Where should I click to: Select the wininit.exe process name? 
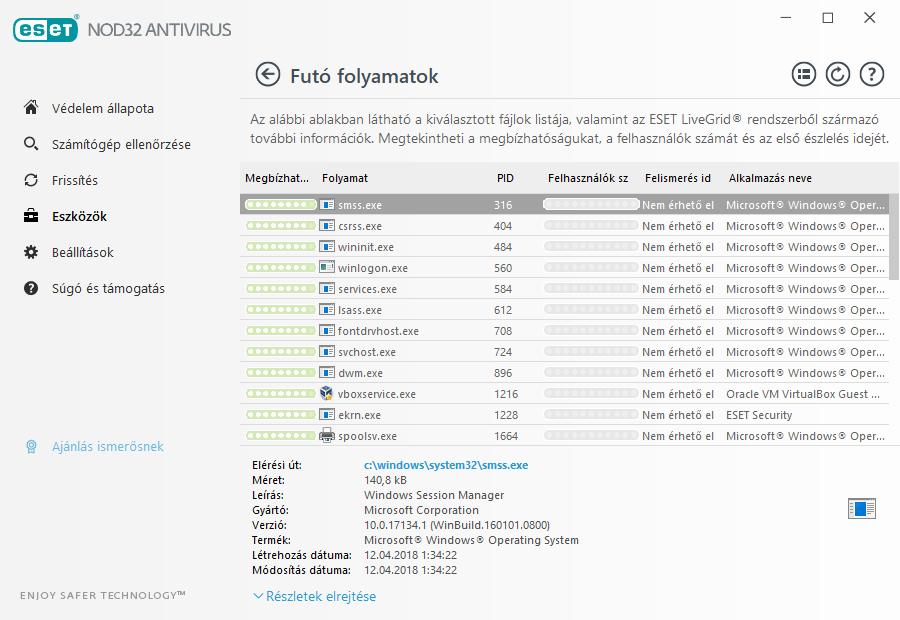click(x=366, y=247)
